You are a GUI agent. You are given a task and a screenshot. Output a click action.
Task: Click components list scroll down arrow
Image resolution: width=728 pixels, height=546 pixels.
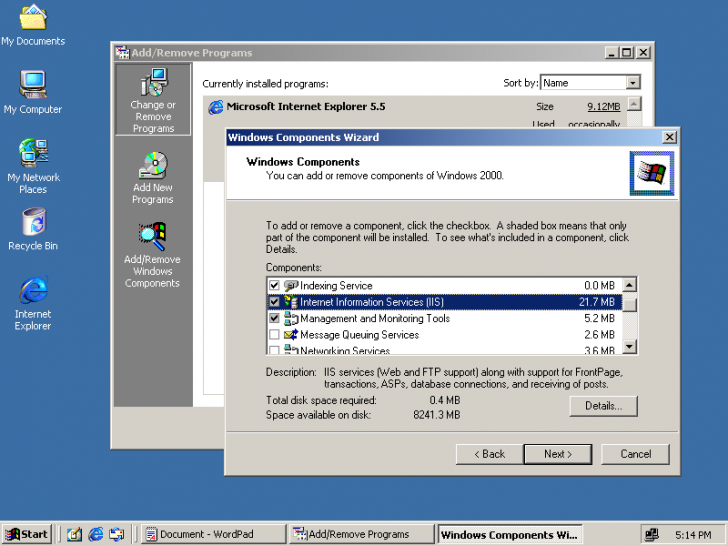point(630,346)
